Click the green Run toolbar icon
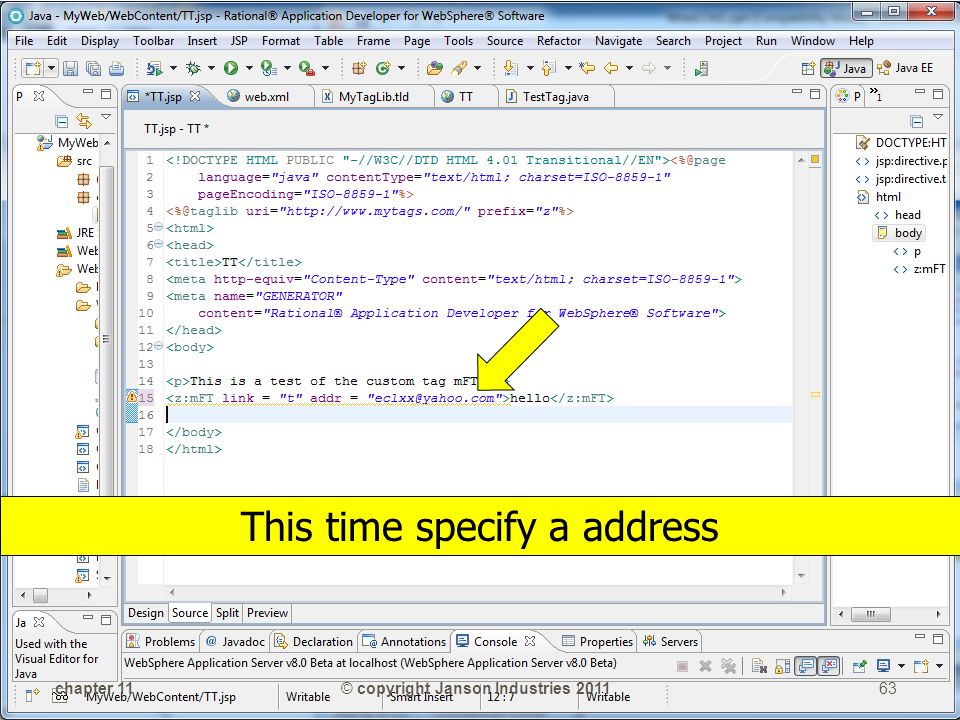Image resolution: width=960 pixels, height=720 pixels. click(231, 68)
